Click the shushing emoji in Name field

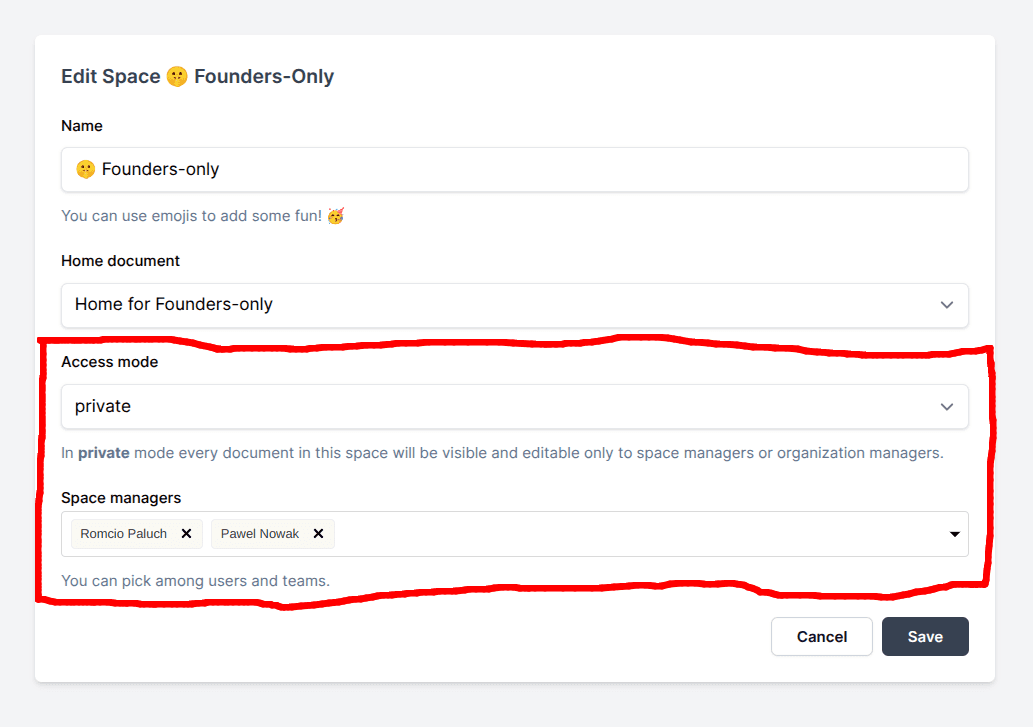(x=86, y=169)
